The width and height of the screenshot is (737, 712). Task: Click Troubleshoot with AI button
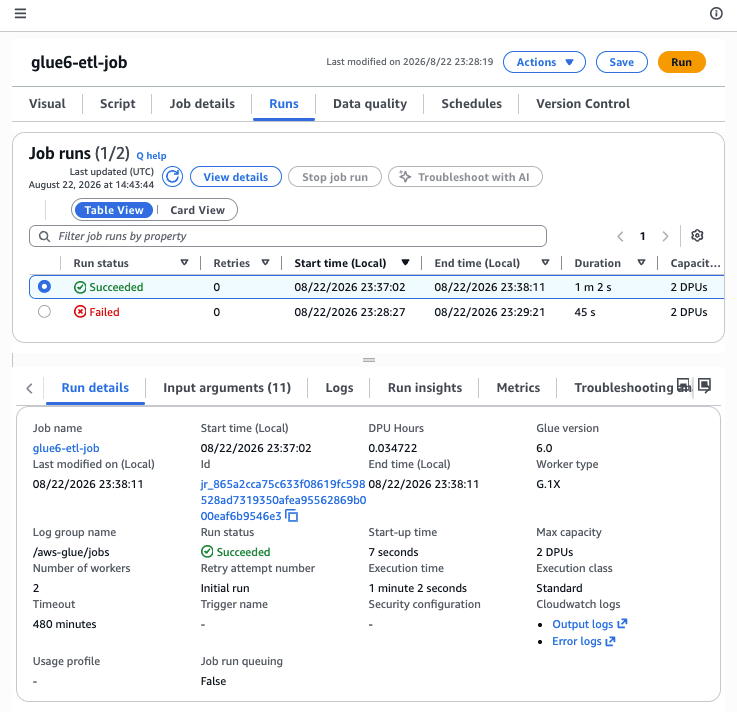pyautogui.click(x=465, y=177)
